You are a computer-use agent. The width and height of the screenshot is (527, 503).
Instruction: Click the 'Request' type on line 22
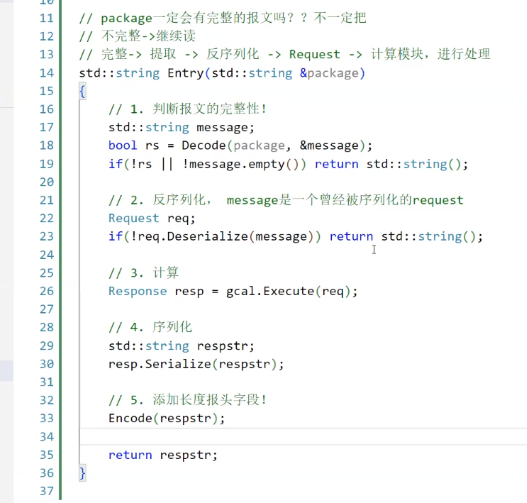pyautogui.click(x=133, y=218)
